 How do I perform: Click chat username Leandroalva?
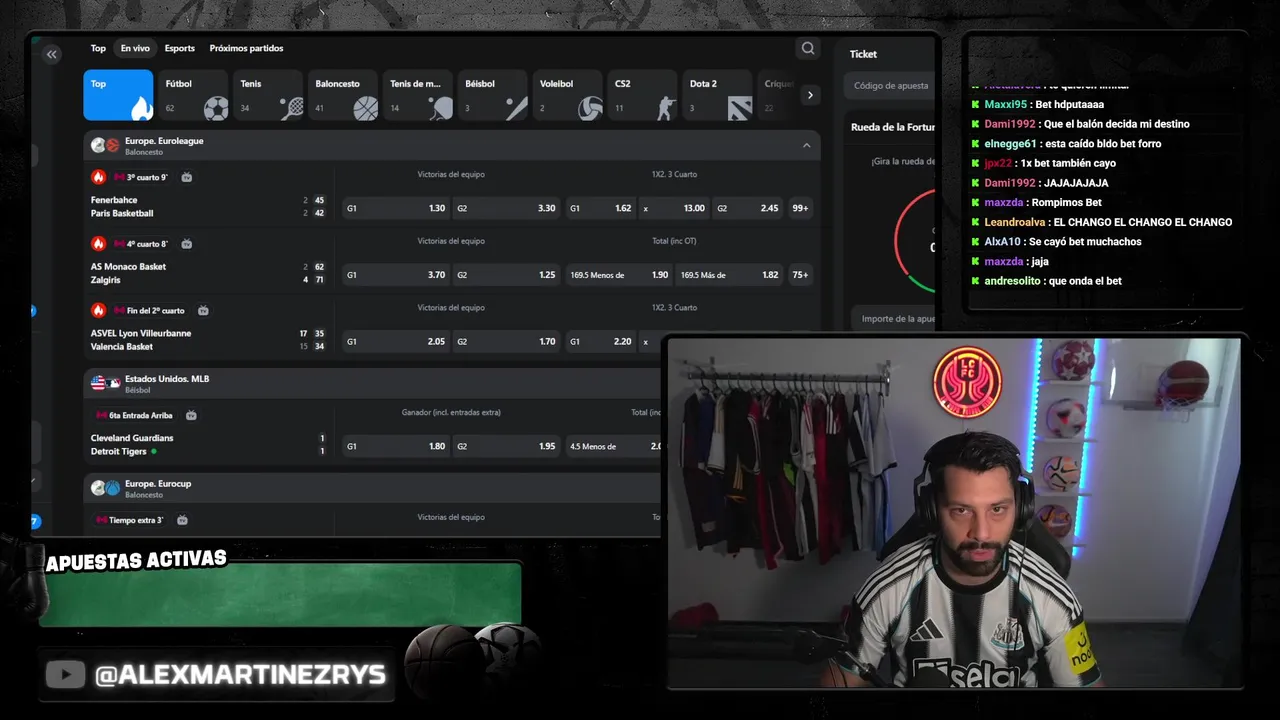(x=1015, y=222)
